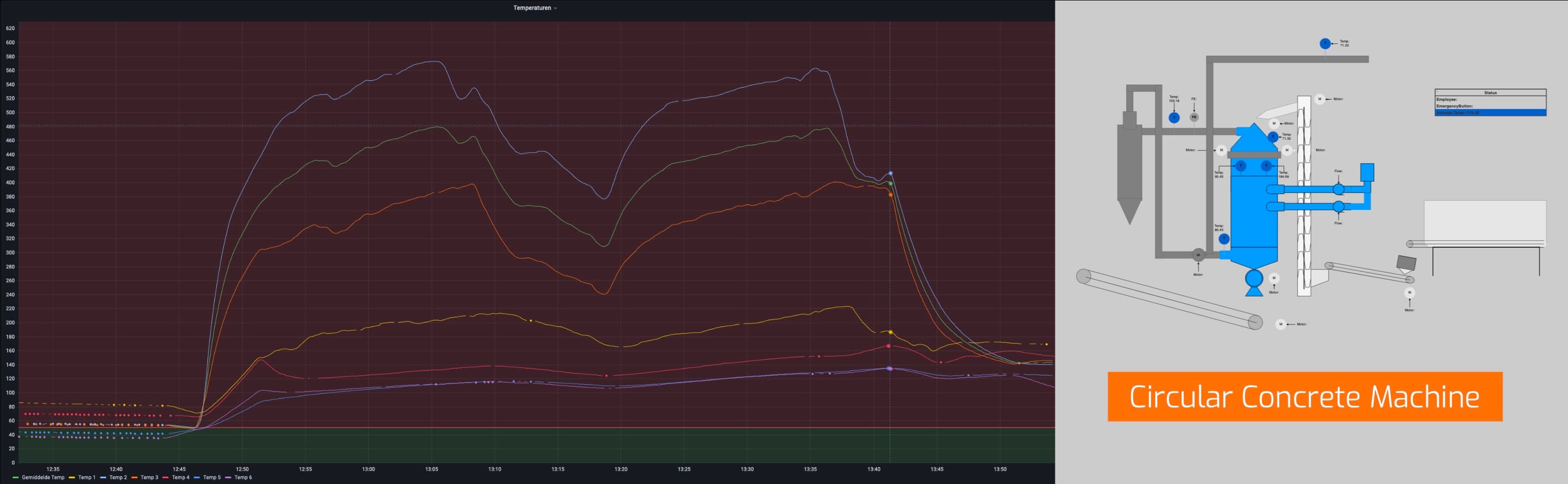
Task: Click the upper blue Flow pump
Action: point(1339,190)
